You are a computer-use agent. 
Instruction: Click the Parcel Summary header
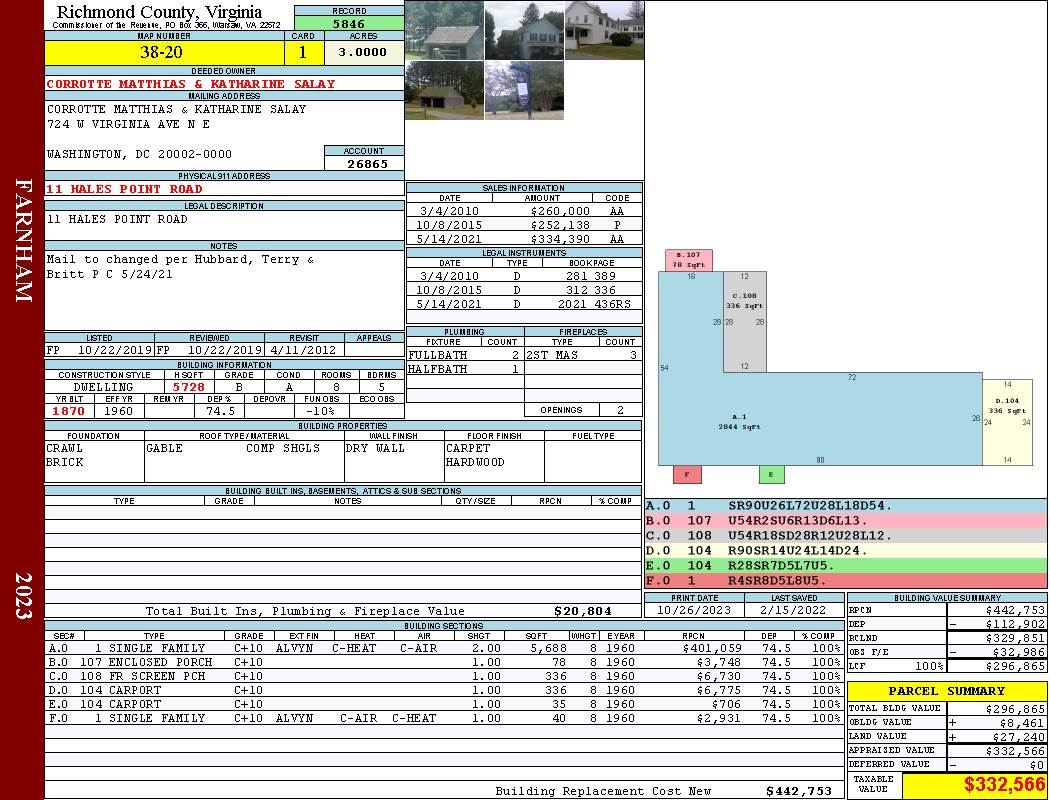947,691
